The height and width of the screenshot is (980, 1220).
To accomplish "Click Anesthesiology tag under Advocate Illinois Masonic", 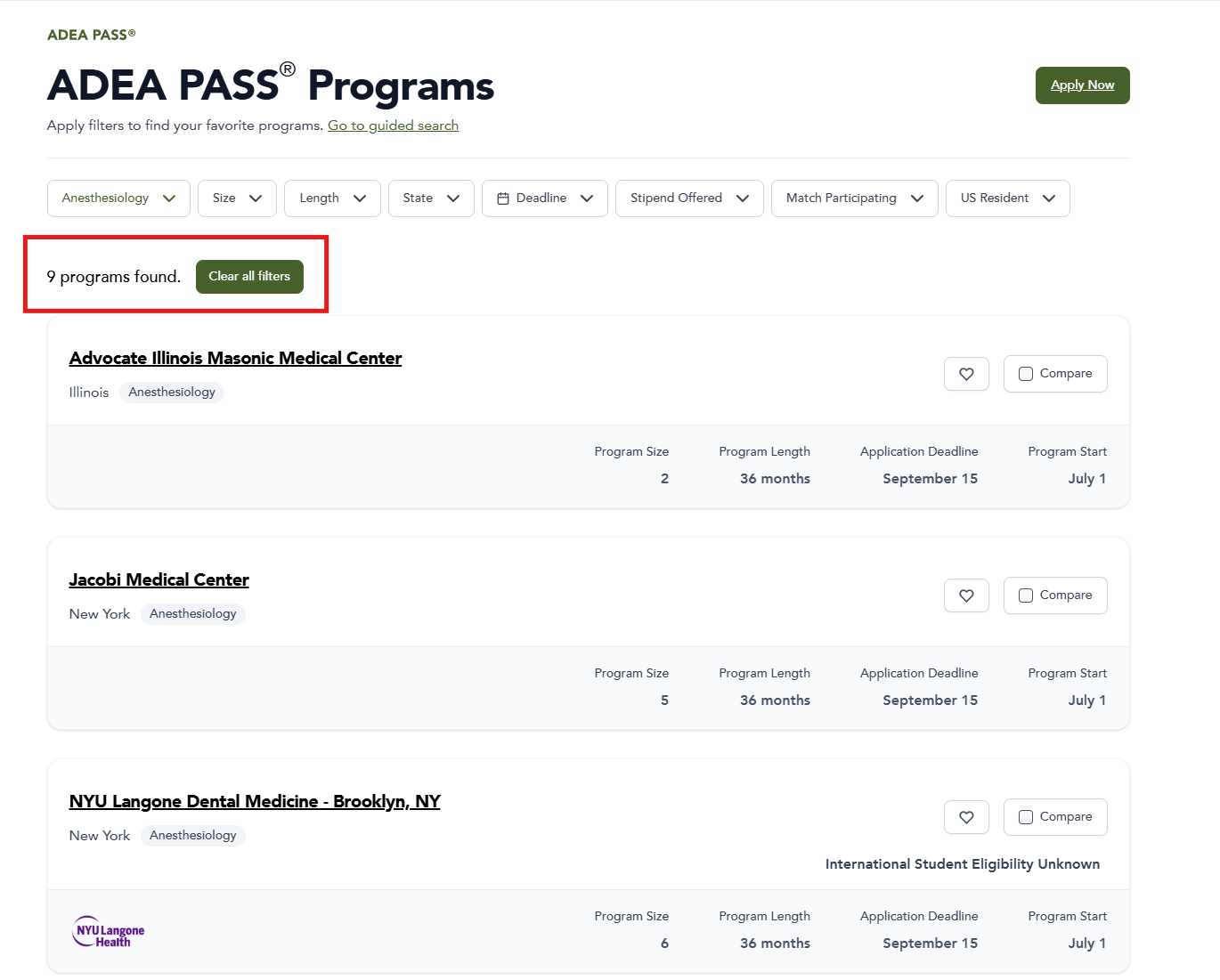I will point(172,393).
